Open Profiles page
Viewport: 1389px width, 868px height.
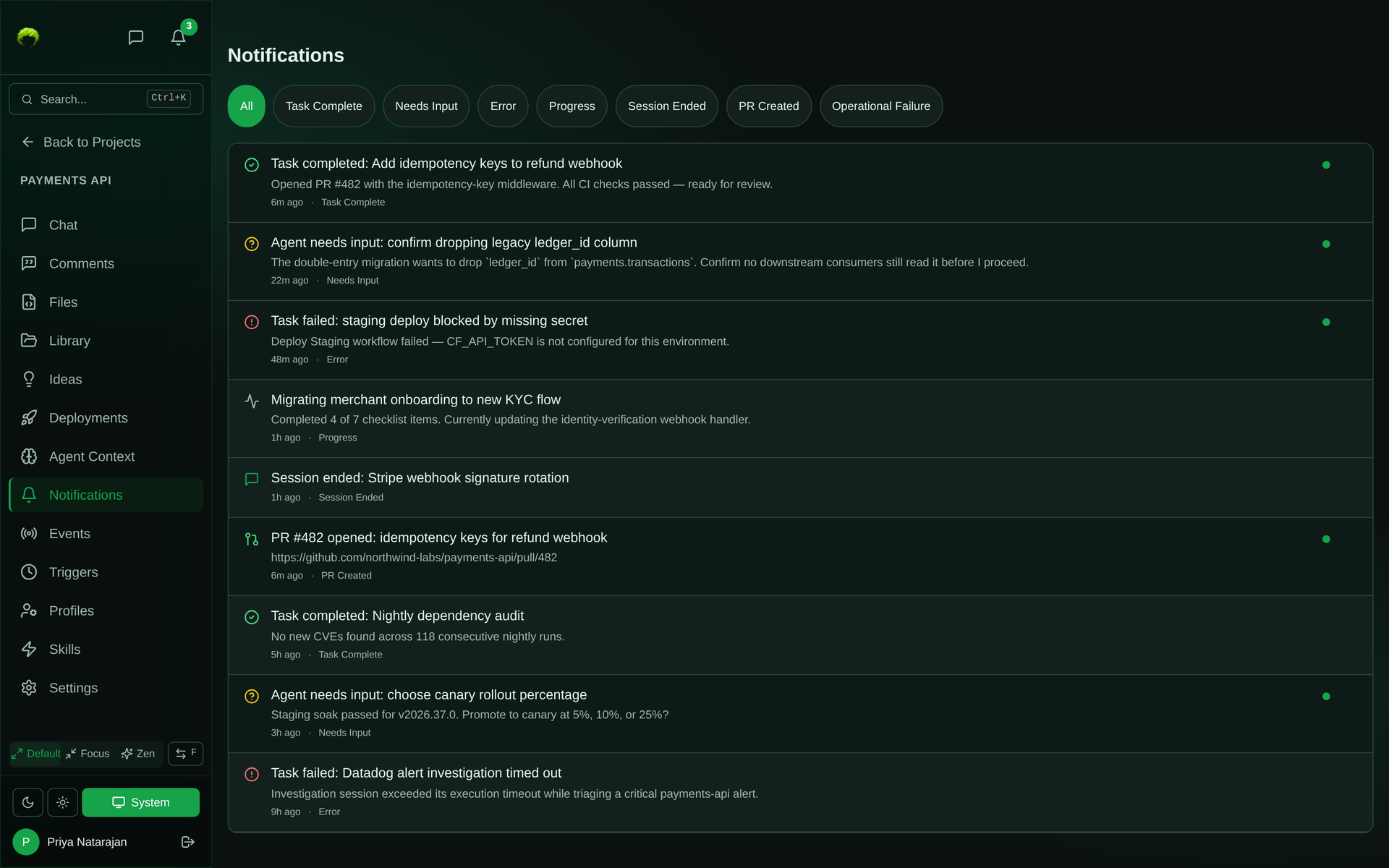pos(106,610)
